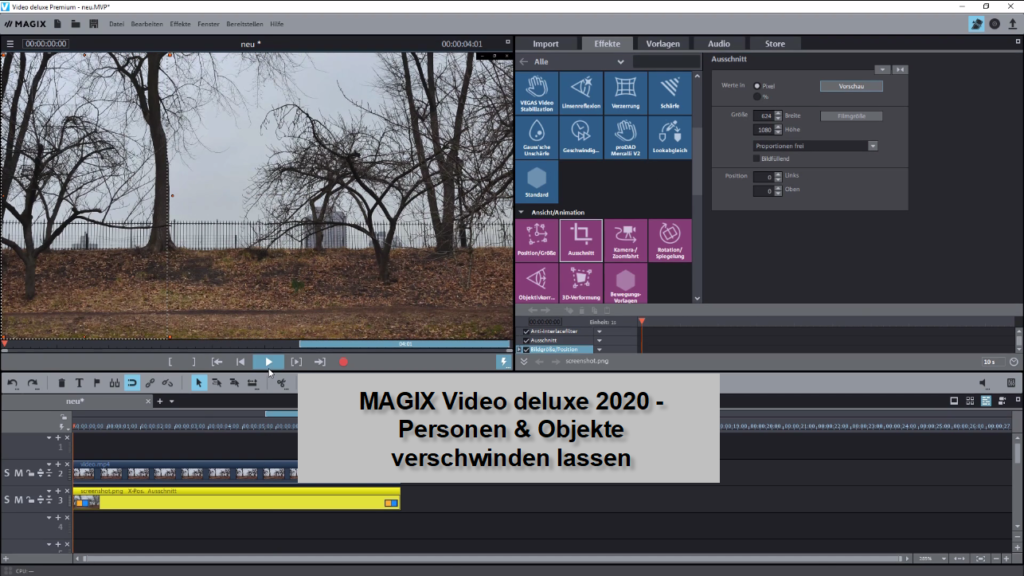The width and height of the screenshot is (1024, 576).
Task: Open the Ausschnitt panel options dropdown arrow
Action: [x=882, y=69]
